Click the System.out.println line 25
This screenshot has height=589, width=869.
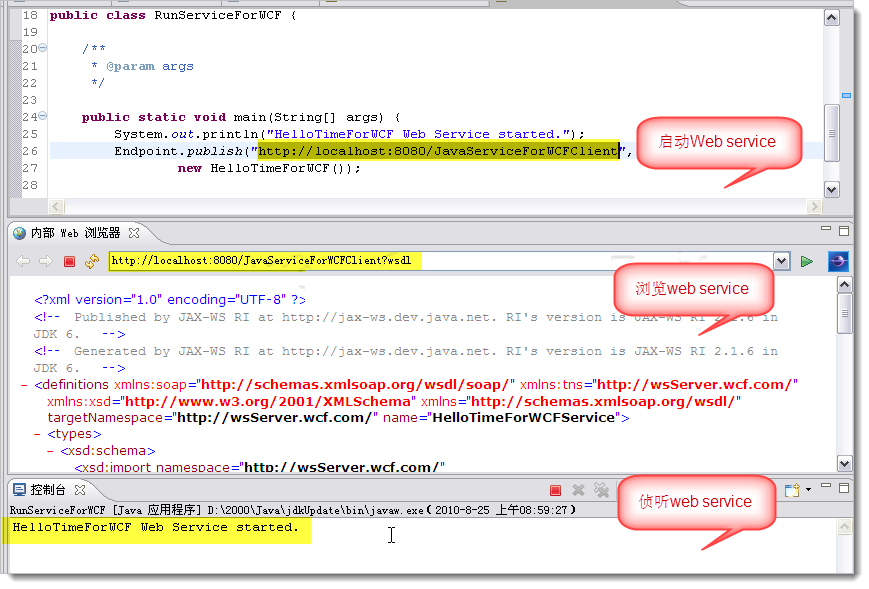click(x=349, y=134)
